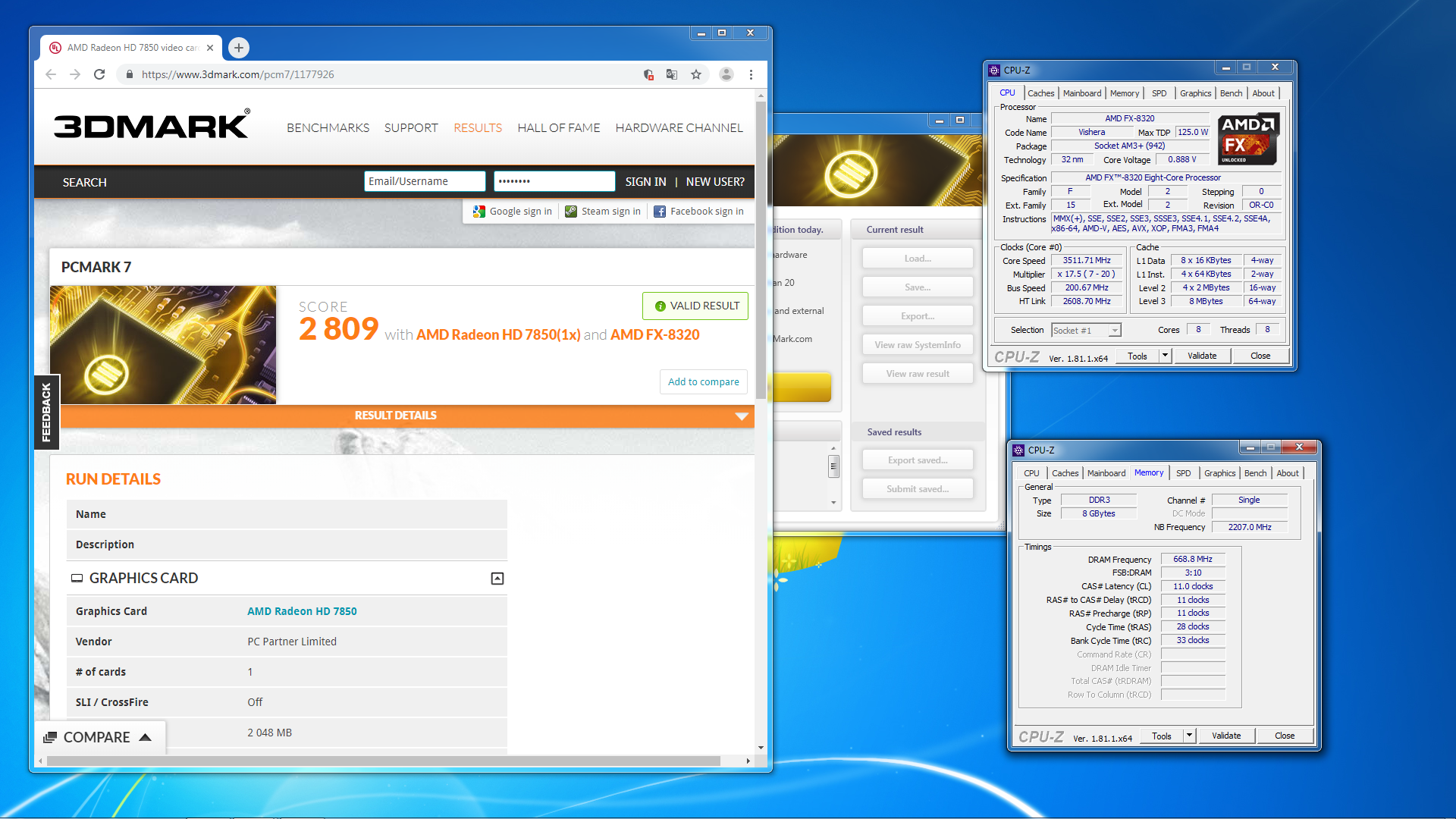This screenshot has width=1456, height=819.
Task: Switch to SPD tab in top CPU-Z
Action: tap(1159, 93)
